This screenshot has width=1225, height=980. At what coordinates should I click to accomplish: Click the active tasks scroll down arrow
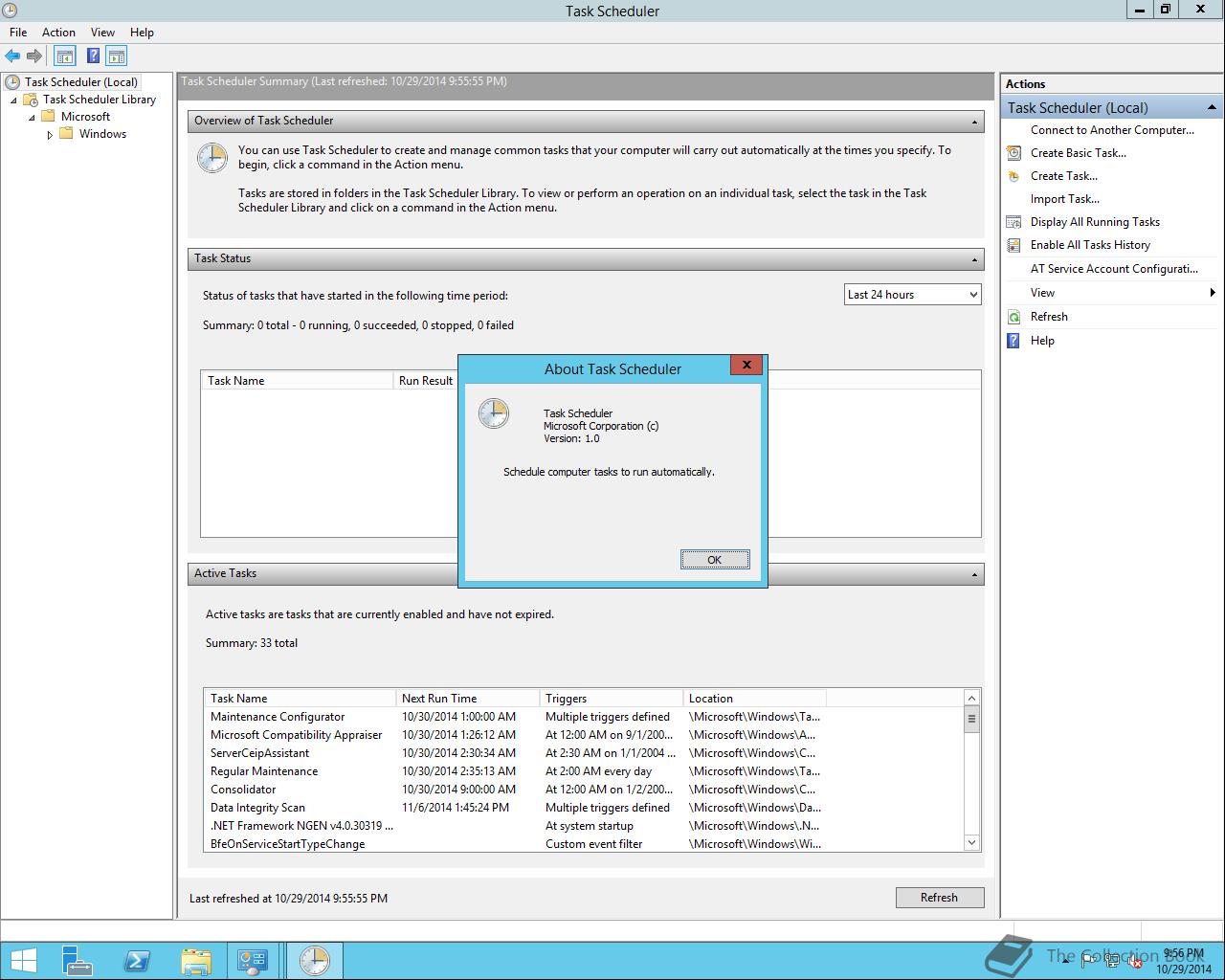971,843
